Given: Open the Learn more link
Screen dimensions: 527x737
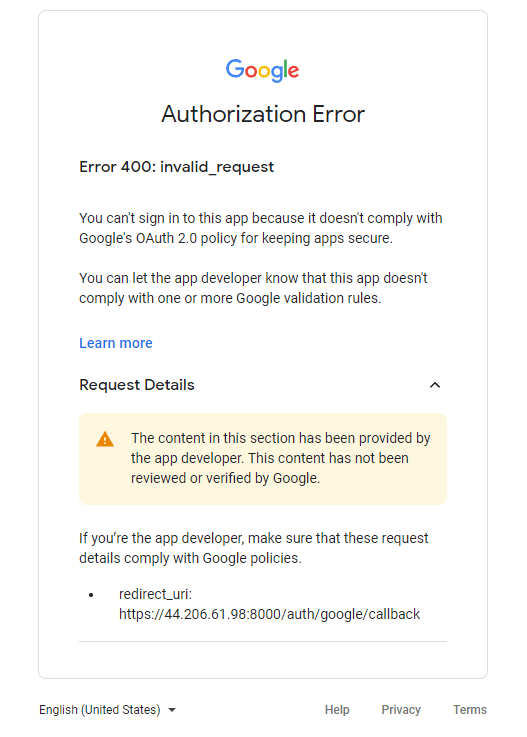Looking at the screenshot, I should click(116, 343).
